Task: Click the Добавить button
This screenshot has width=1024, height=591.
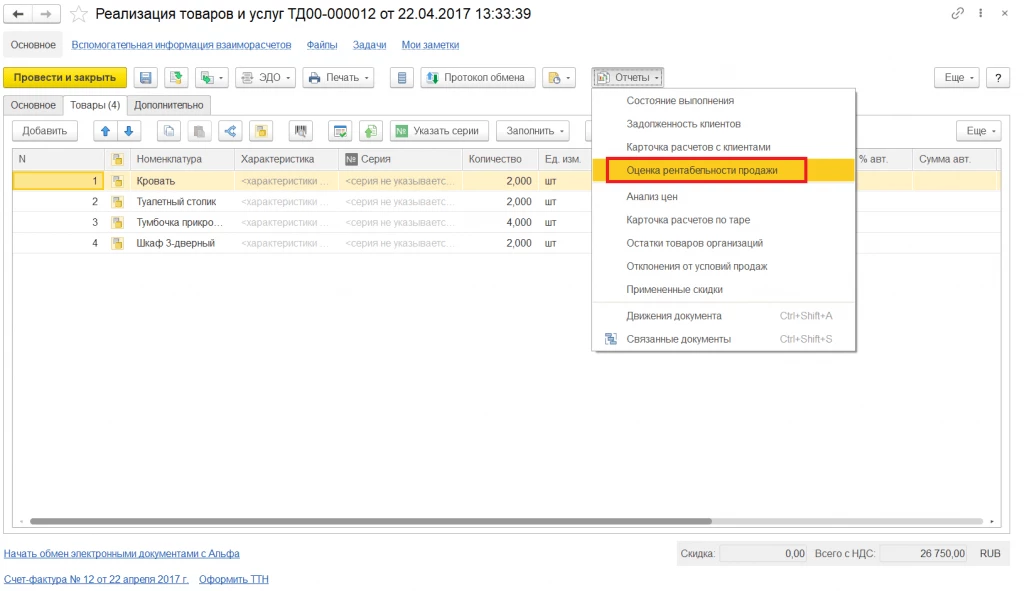Action: pyautogui.click(x=44, y=131)
